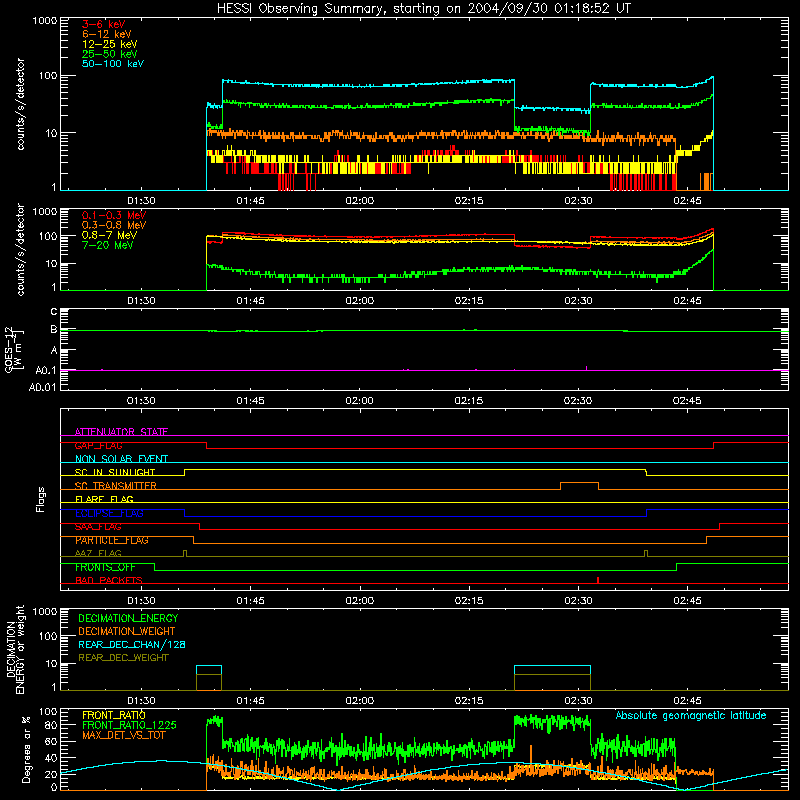This screenshot has width=800, height=800.
Task: Click the GOES axis label A0.01
Action: (x=42, y=387)
